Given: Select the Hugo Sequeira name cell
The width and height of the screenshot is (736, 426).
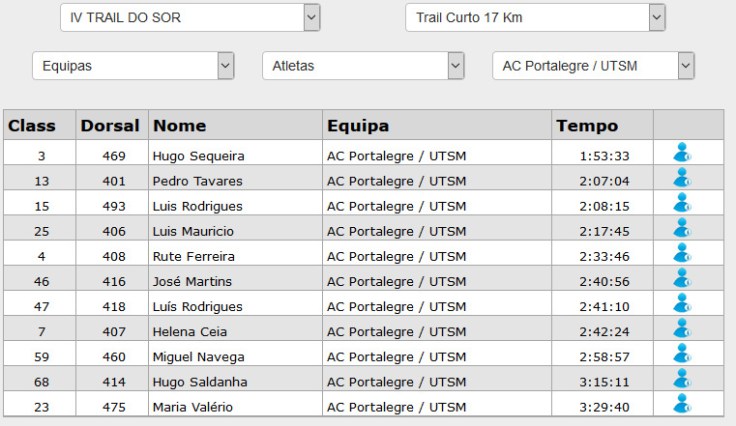Looking at the screenshot, I should point(198,156).
